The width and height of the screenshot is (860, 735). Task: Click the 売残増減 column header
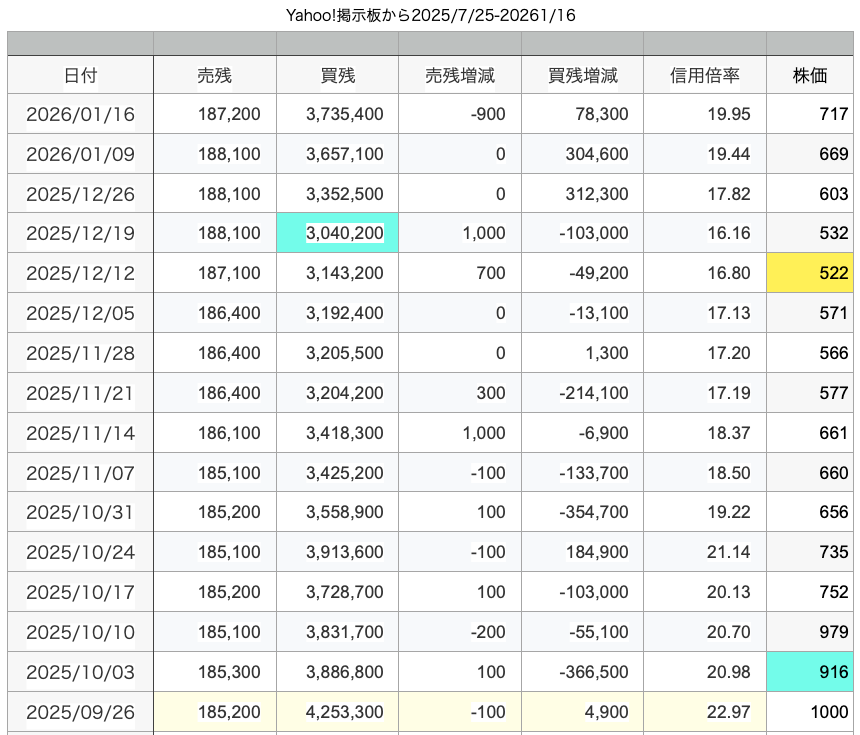point(459,75)
